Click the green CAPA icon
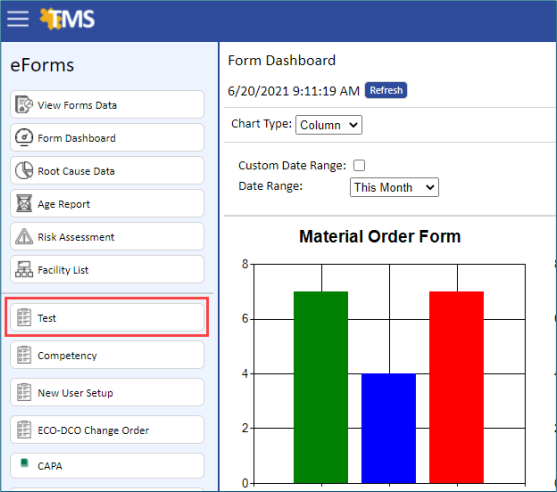The width and height of the screenshot is (557, 492). pyautogui.click(x=24, y=463)
